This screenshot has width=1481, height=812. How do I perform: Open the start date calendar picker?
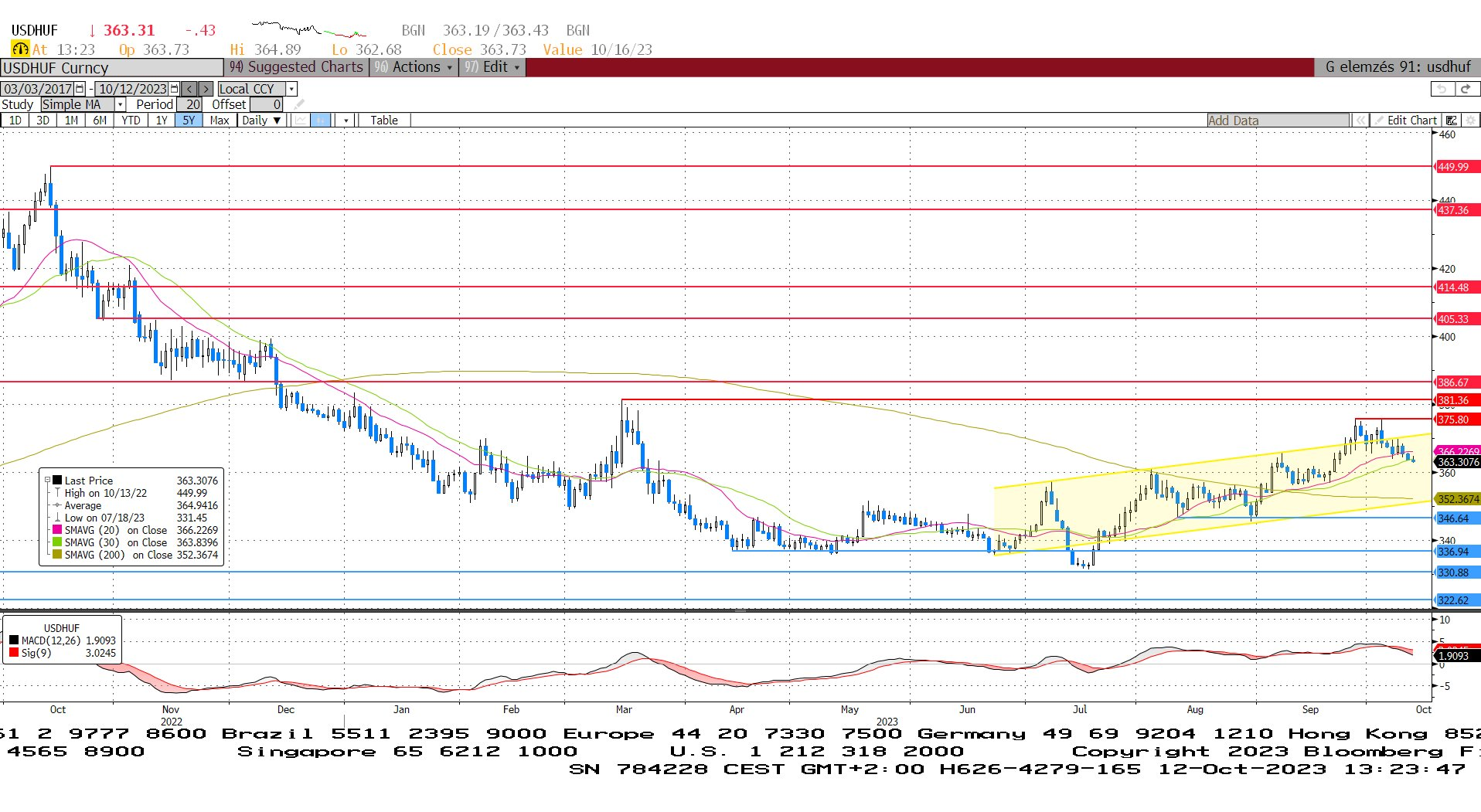[80, 89]
